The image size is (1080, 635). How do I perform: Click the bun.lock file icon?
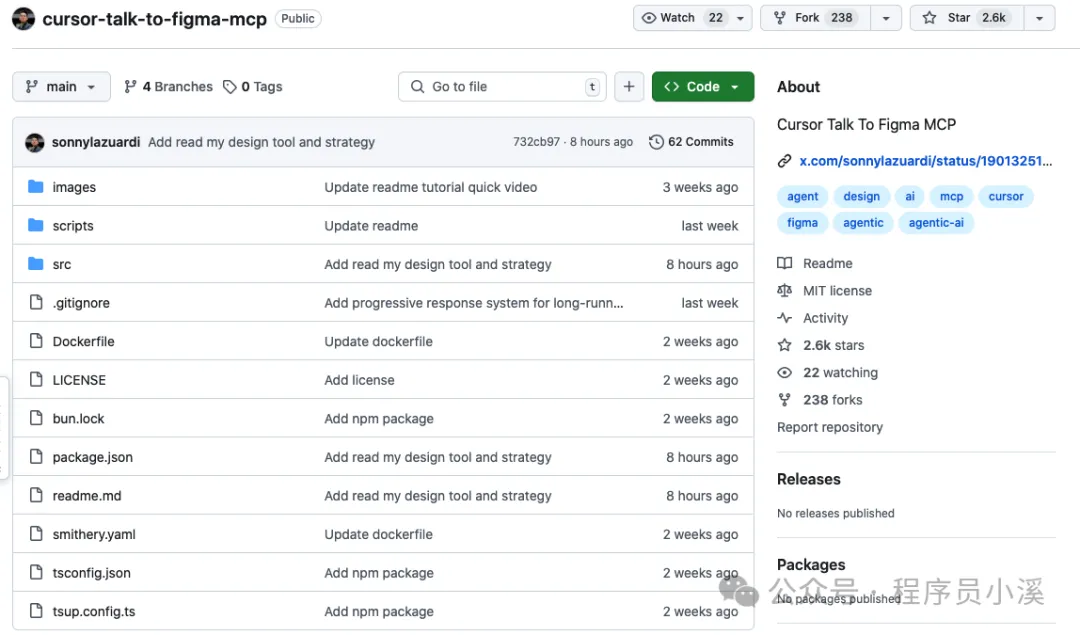pos(36,418)
